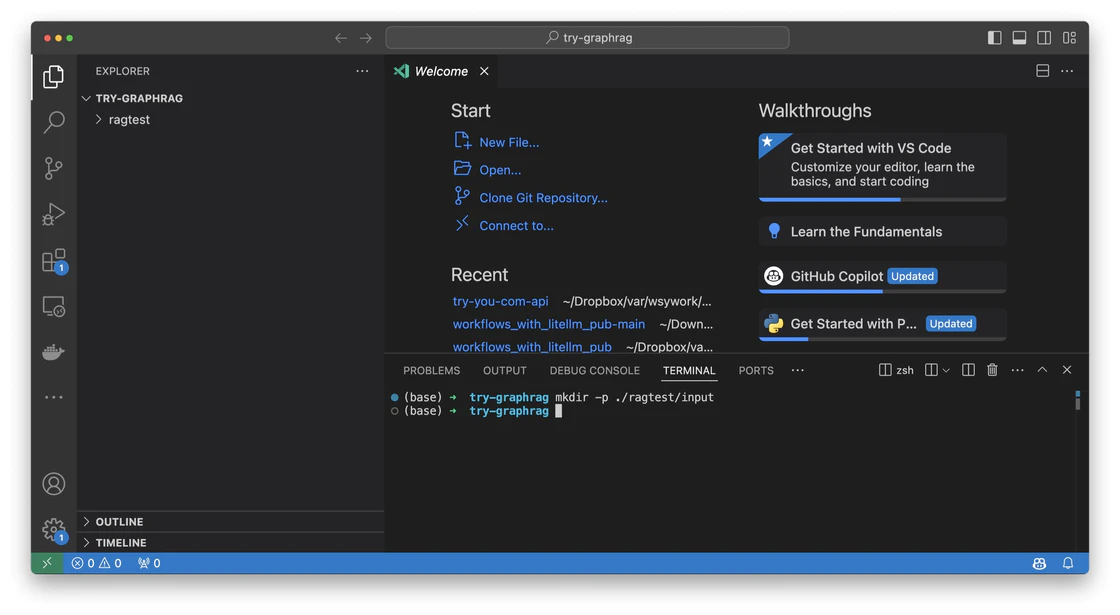
Task: Open the Remote Explorer view
Action: coord(54,306)
